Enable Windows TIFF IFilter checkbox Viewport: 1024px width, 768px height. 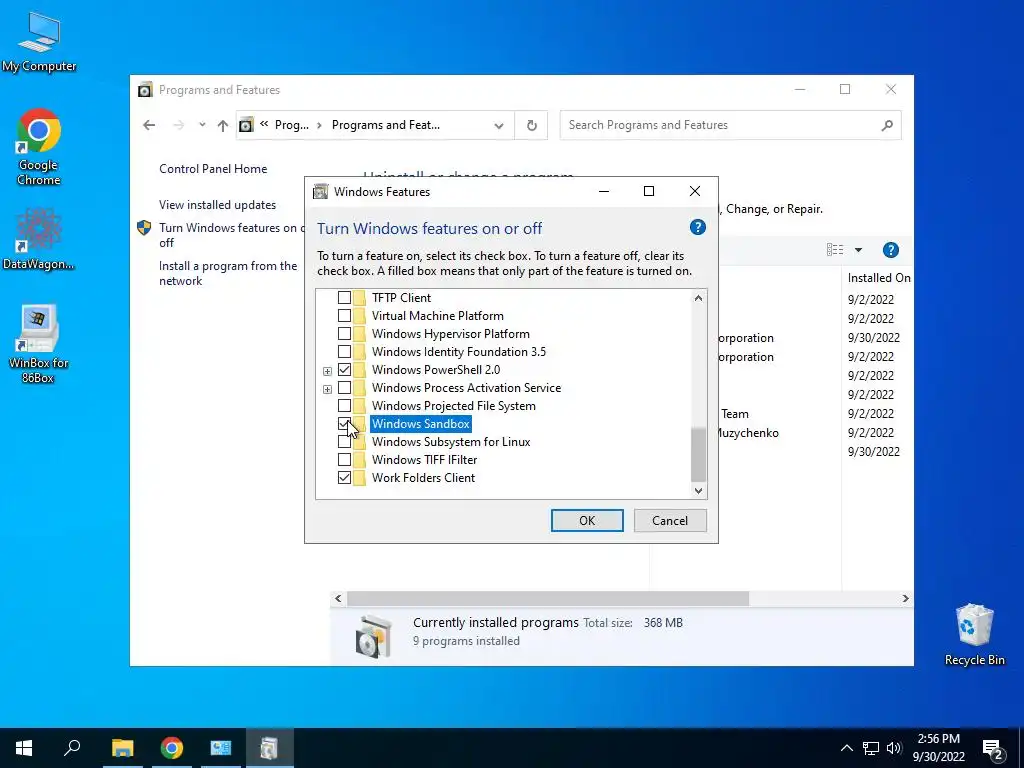pyautogui.click(x=344, y=460)
